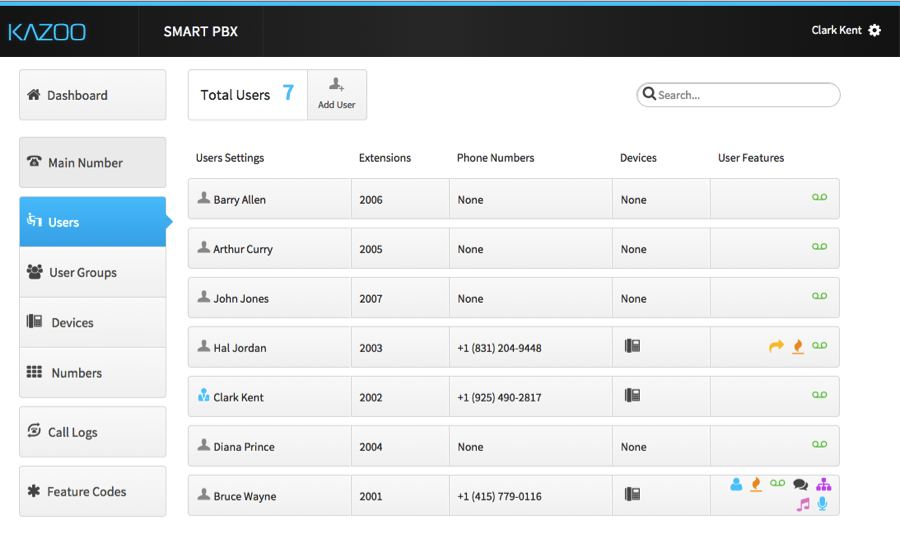
Task: Open the Numbers sidebar item
Action: [92, 373]
